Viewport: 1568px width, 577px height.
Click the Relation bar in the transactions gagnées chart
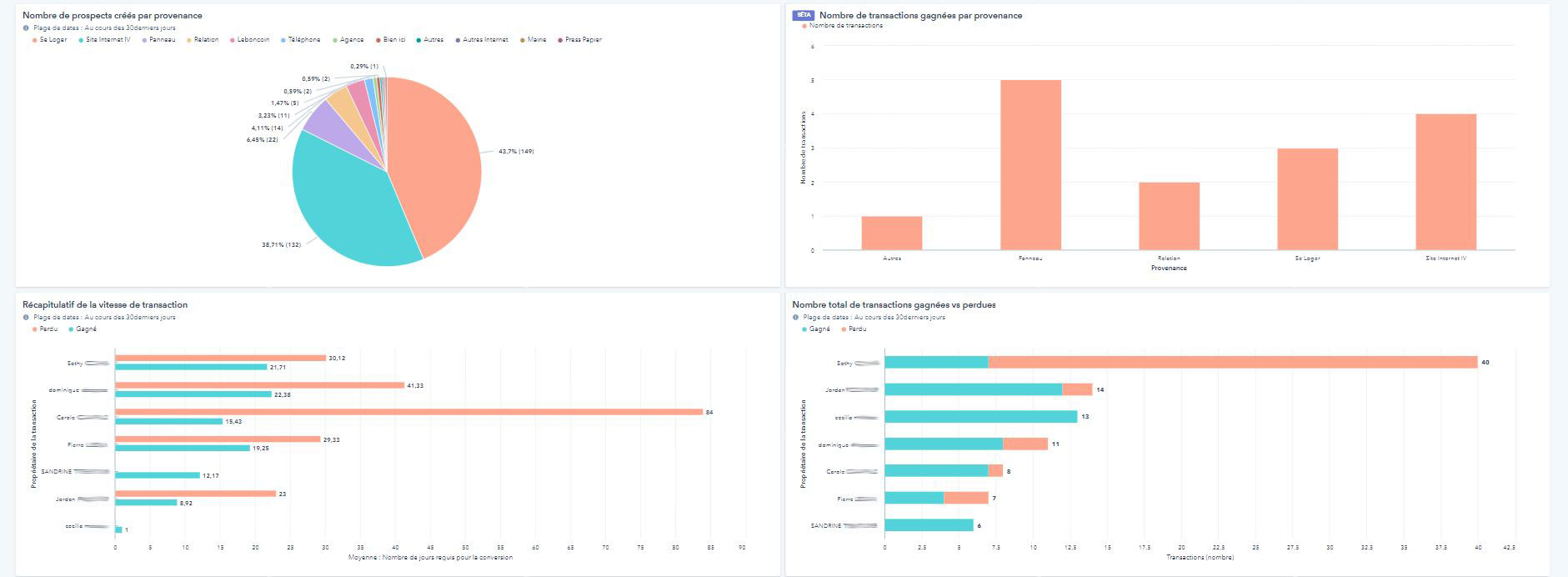(x=1169, y=216)
